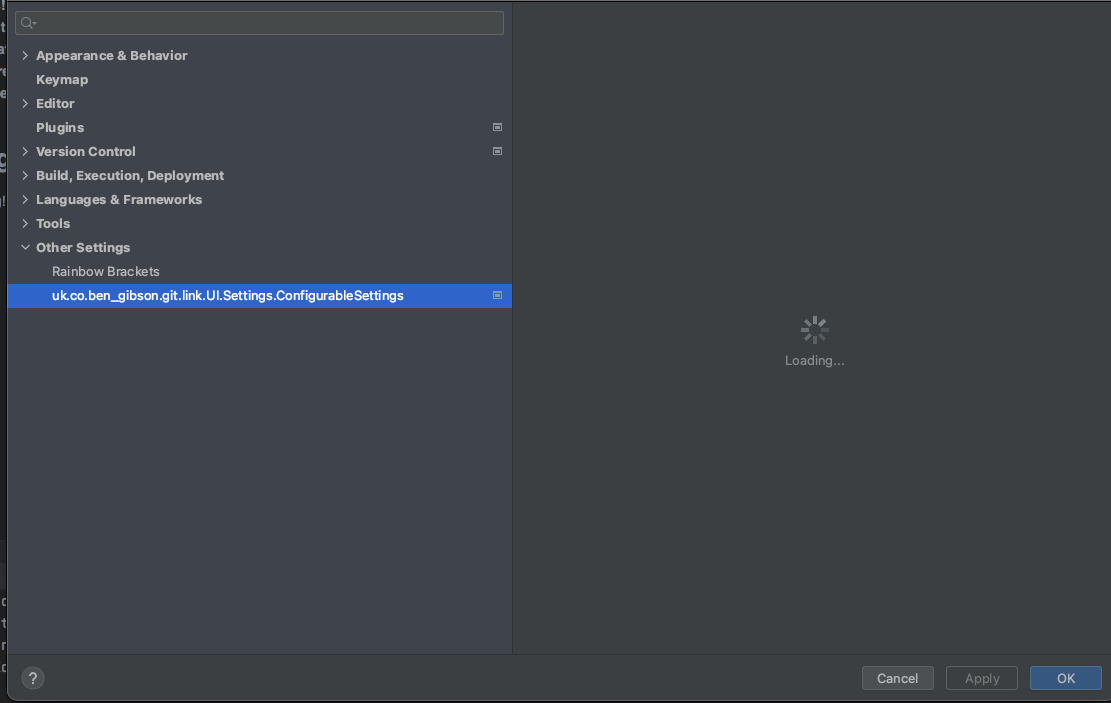Expand the Tools section

25,223
